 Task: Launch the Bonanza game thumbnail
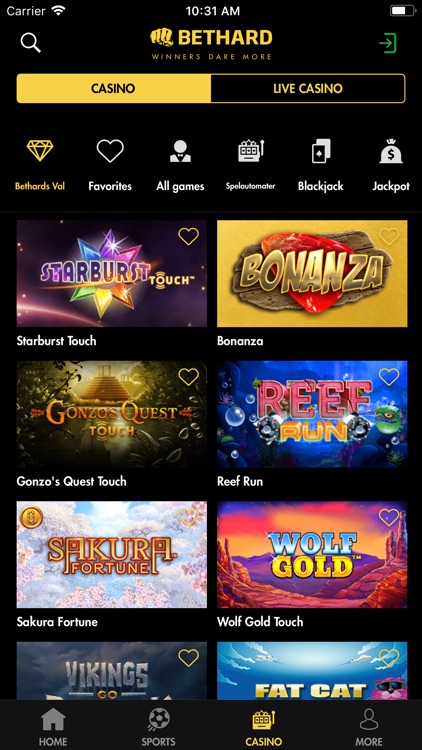click(312, 274)
